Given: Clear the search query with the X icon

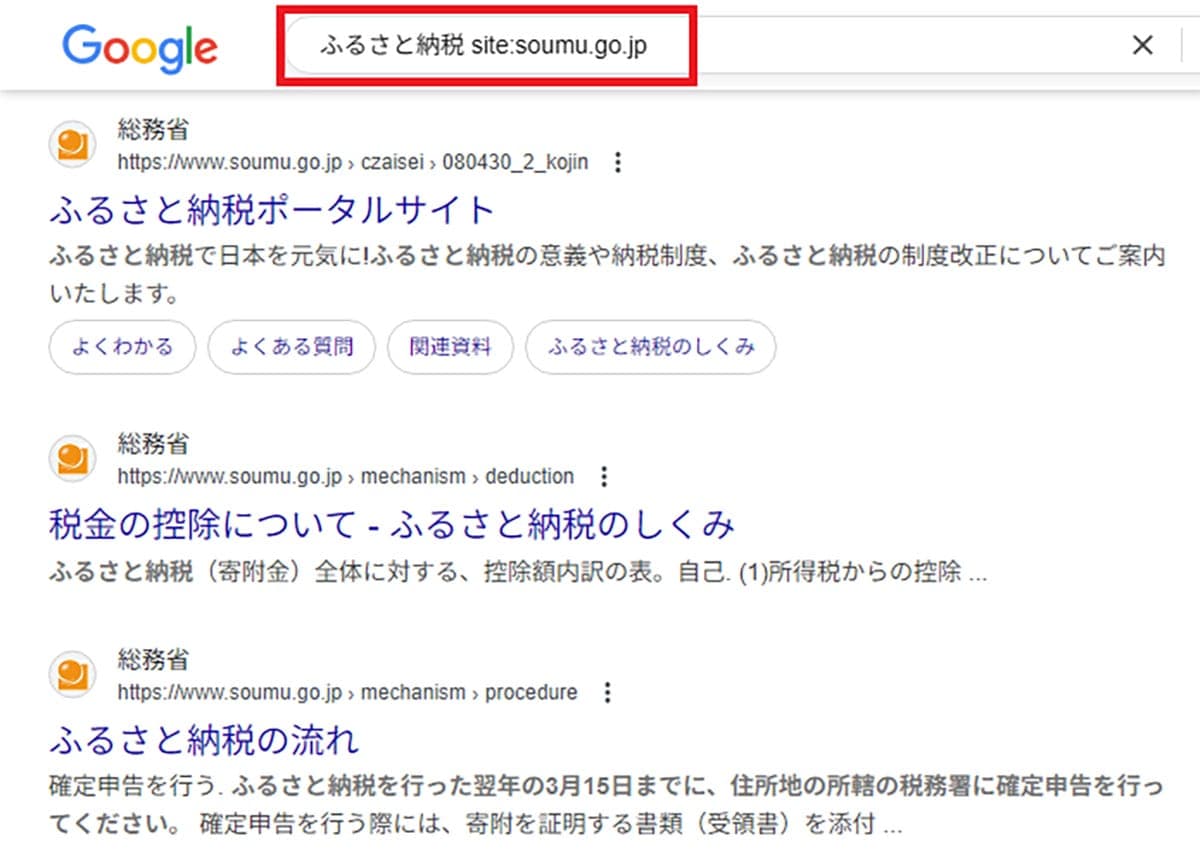Looking at the screenshot, I should point(1142,44).
